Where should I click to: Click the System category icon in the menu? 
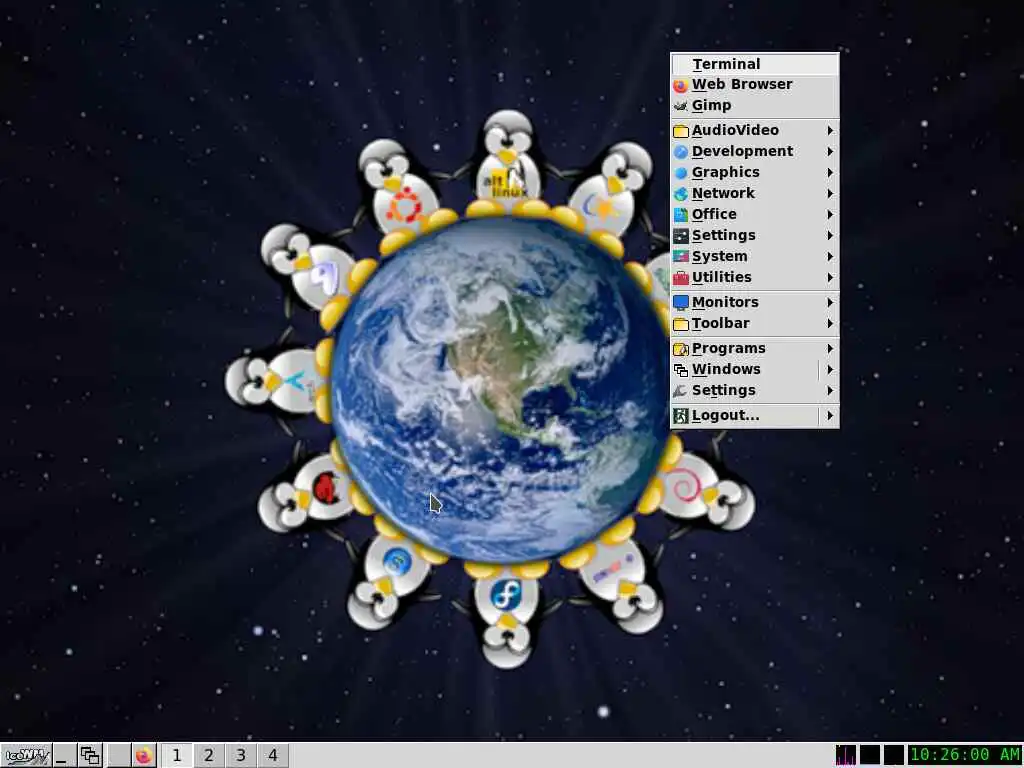[x=680, y=256]
